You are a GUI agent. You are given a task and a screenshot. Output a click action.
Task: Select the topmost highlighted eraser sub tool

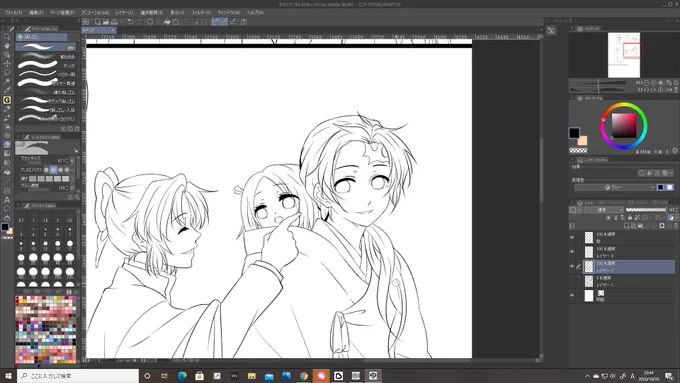[46, 47]
